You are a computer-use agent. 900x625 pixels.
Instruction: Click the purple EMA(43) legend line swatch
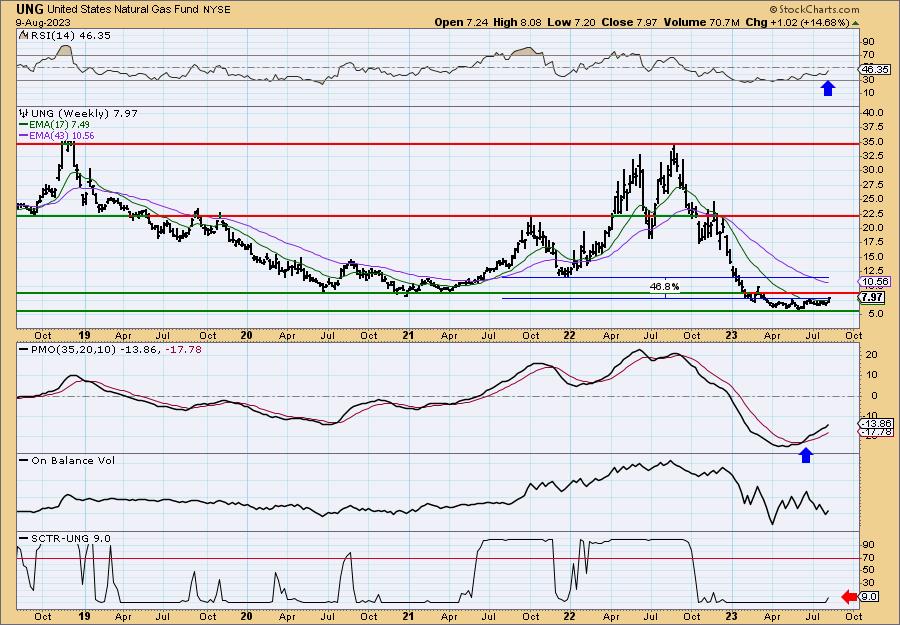[23, 136]
